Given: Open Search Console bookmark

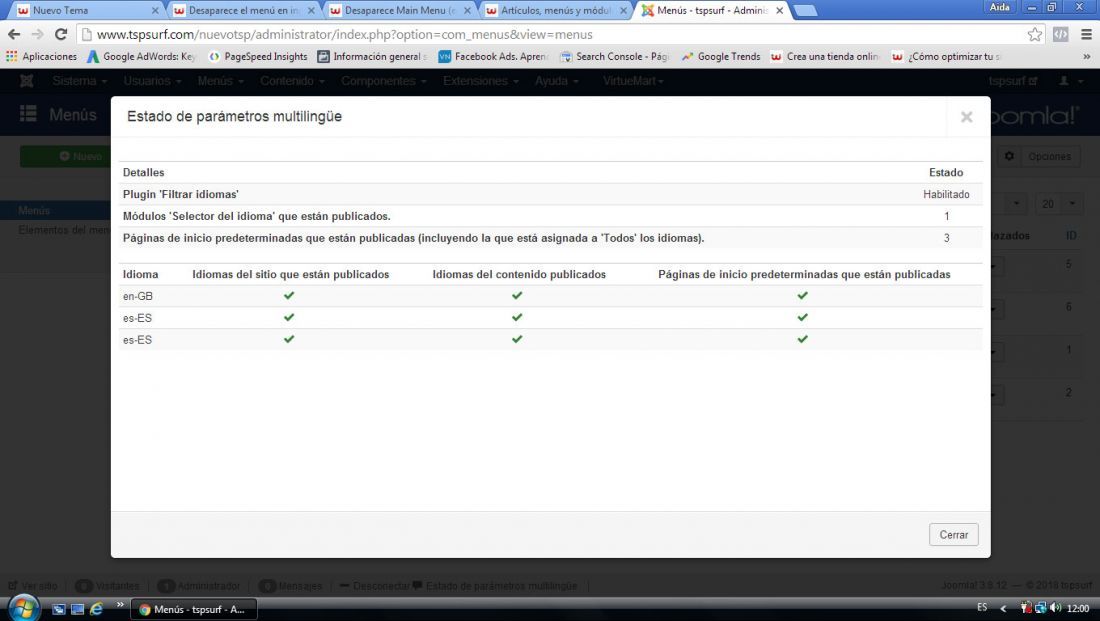Looking at the screenshot, I should [x=615, y=56].
